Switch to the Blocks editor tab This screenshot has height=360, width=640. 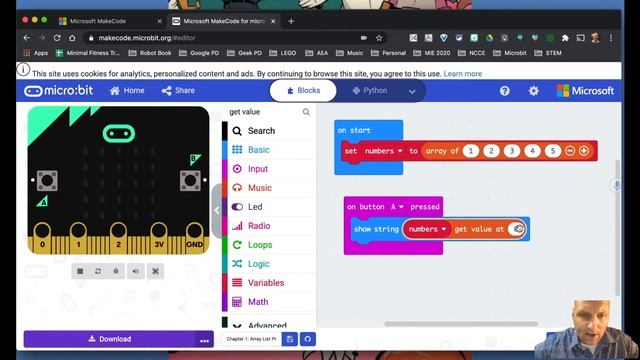click(303, 91)
